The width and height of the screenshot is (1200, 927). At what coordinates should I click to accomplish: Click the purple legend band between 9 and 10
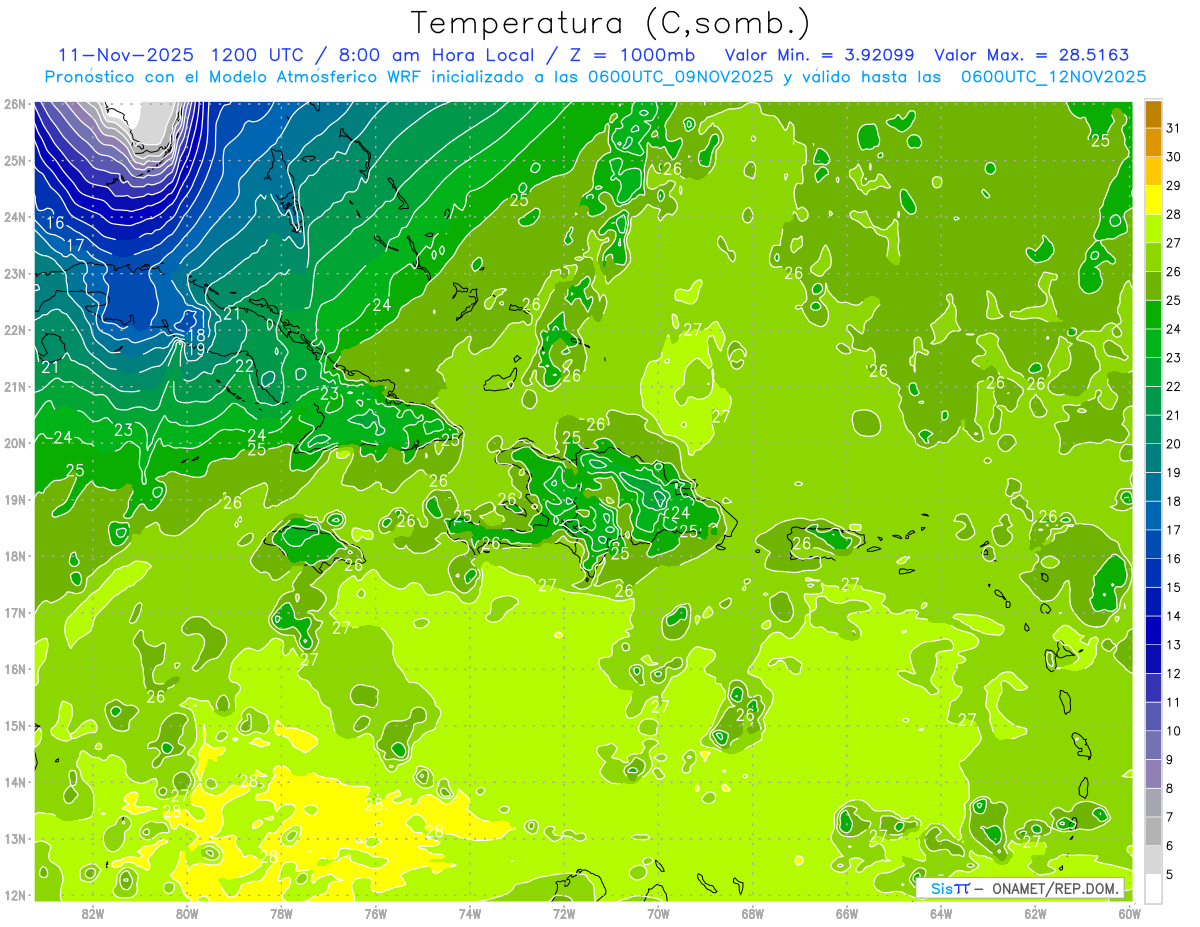pos(1153,746)
